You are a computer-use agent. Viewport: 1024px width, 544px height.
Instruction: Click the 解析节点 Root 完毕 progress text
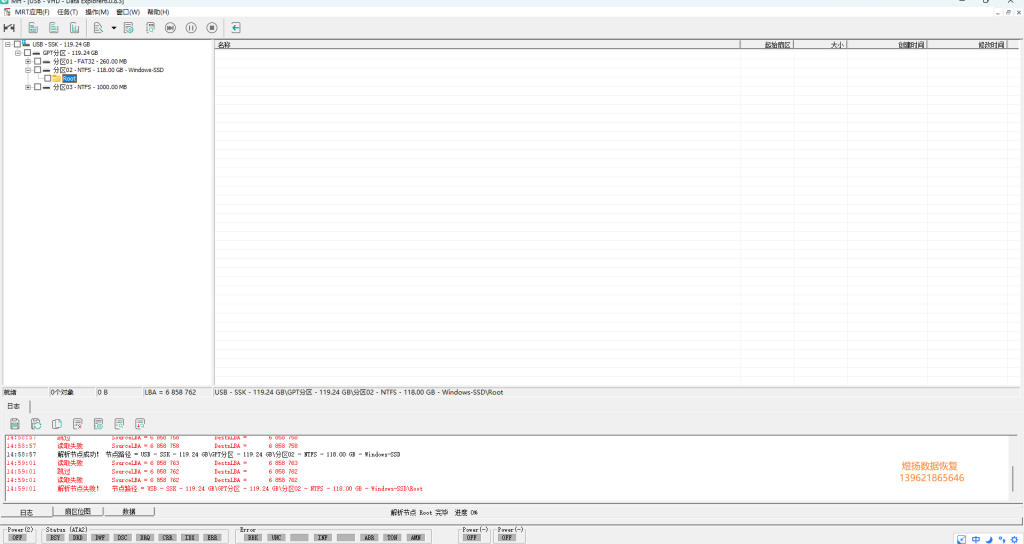(x=434, y=513)
